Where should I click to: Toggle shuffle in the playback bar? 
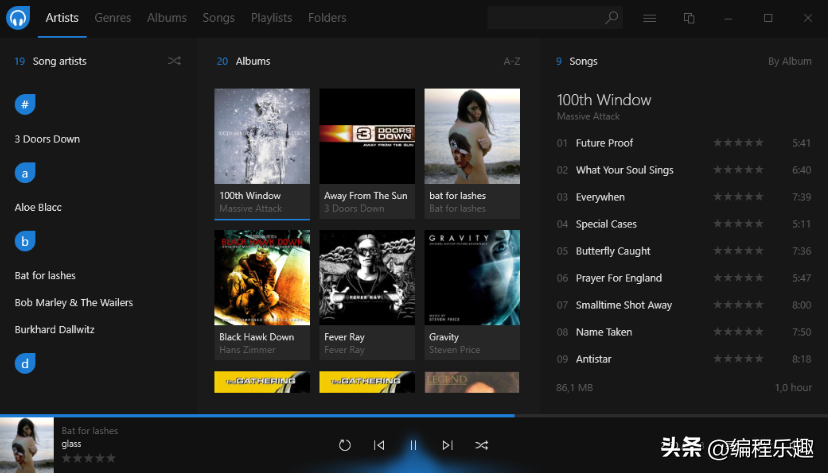tap(482, 445)
